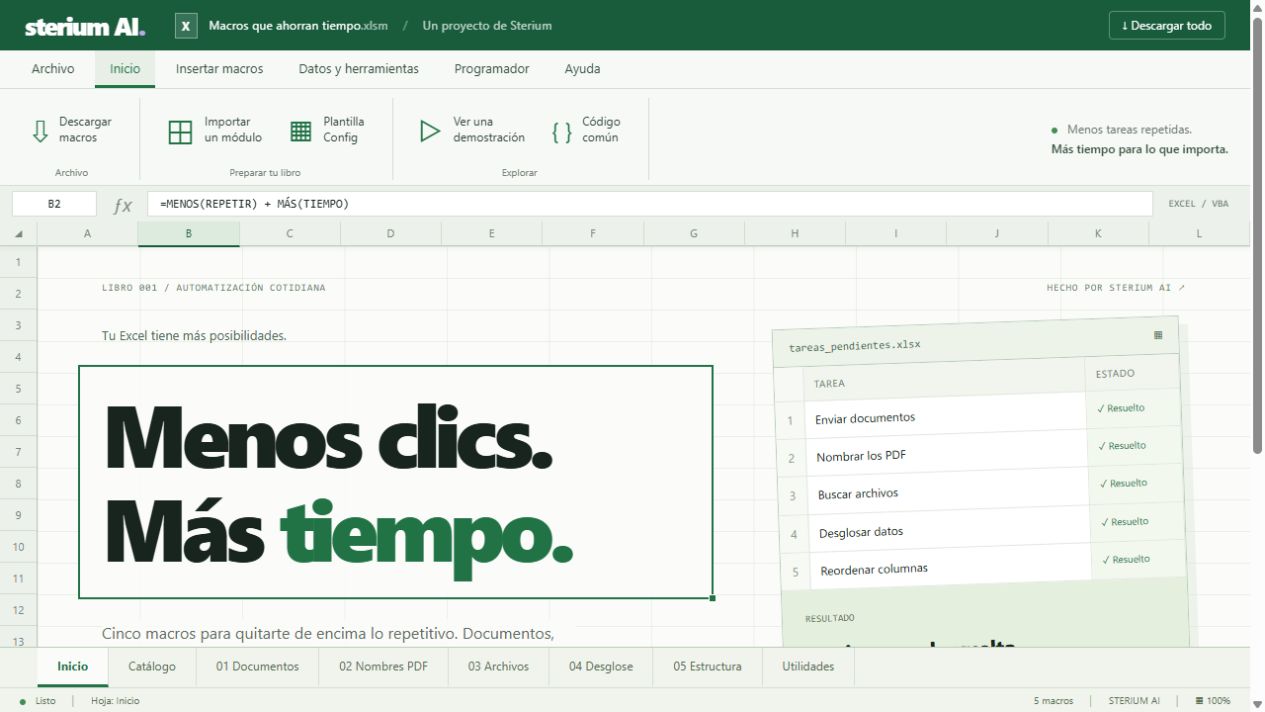Image resolution: width=1265 pixels, height=712 pixels.
Task: Click the STERIUM AI status bar entry
Action: tap(1134, 701)
